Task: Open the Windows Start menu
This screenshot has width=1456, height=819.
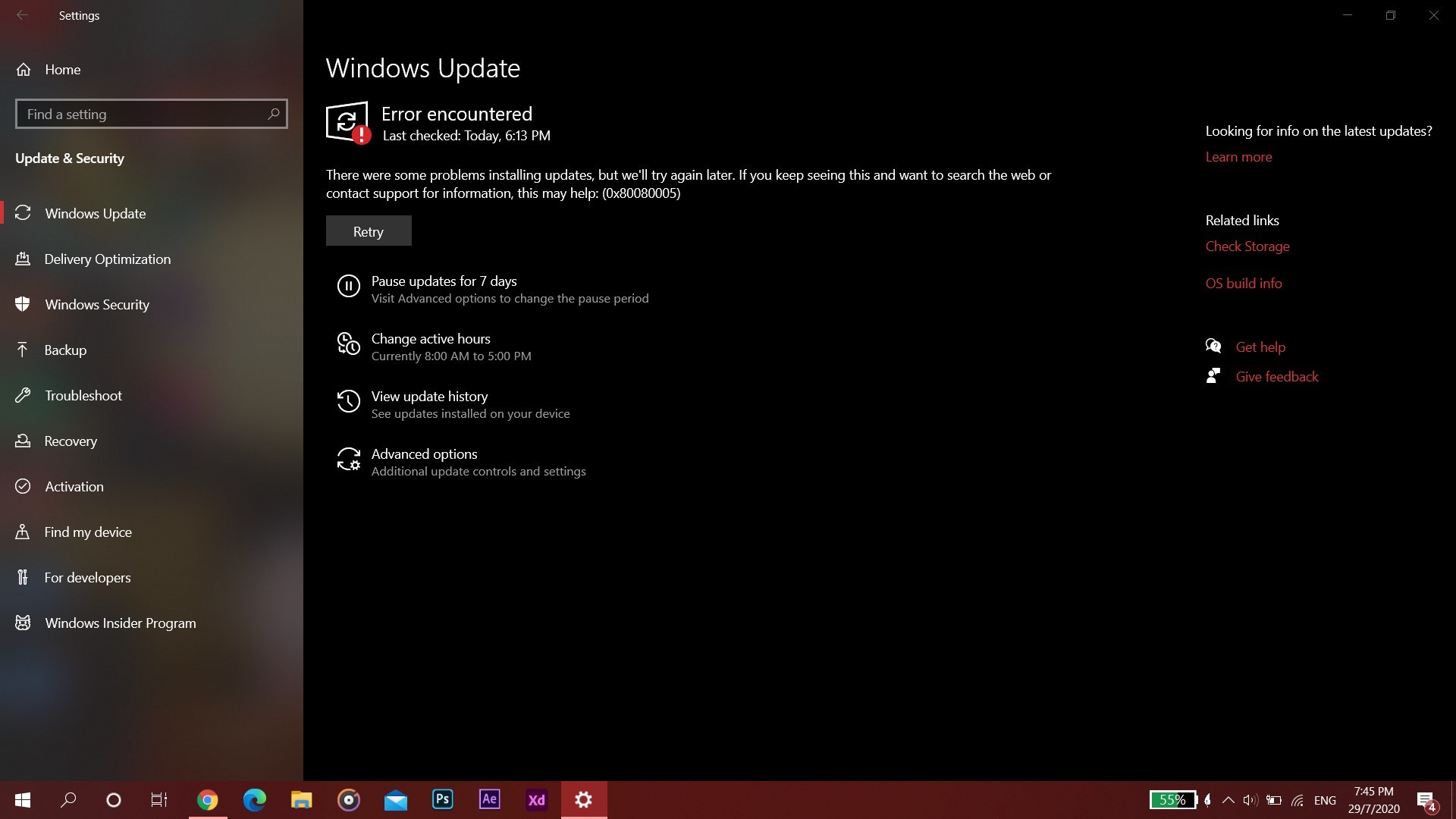Action: [x=23, y=800]
